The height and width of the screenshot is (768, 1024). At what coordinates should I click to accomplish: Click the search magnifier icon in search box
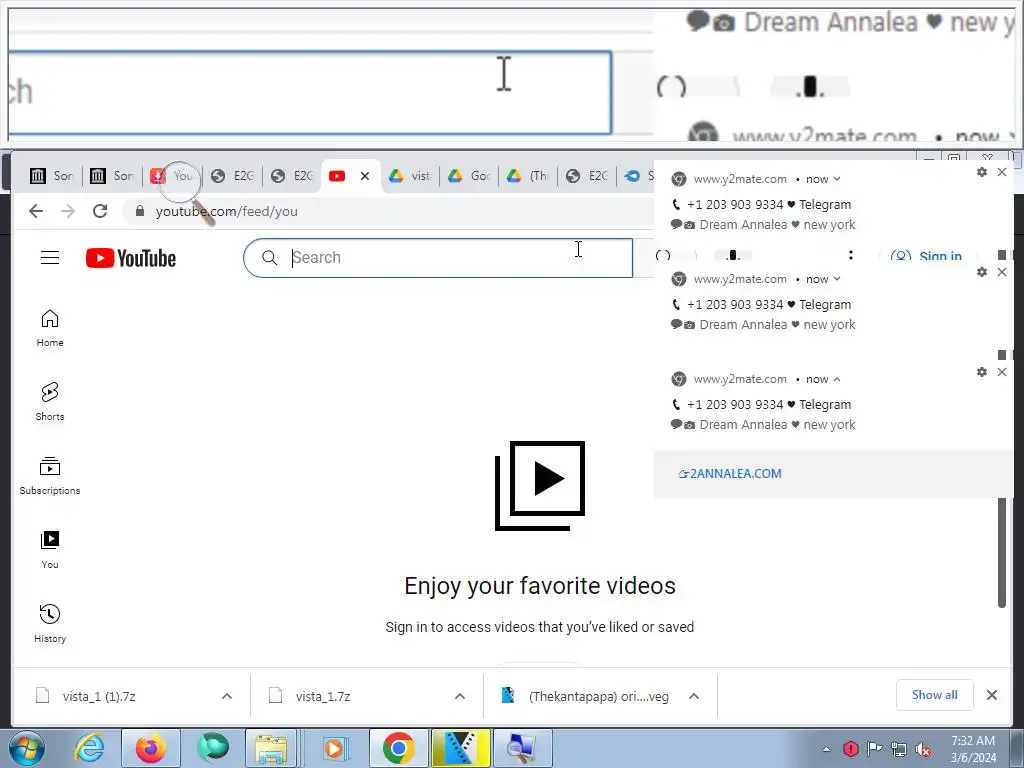click(270, 258)
